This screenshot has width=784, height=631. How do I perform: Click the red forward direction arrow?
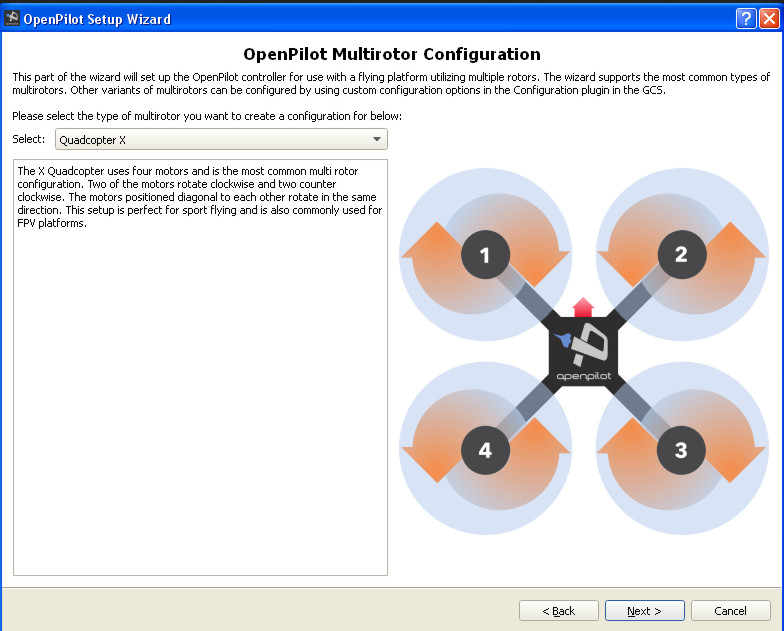583,307
